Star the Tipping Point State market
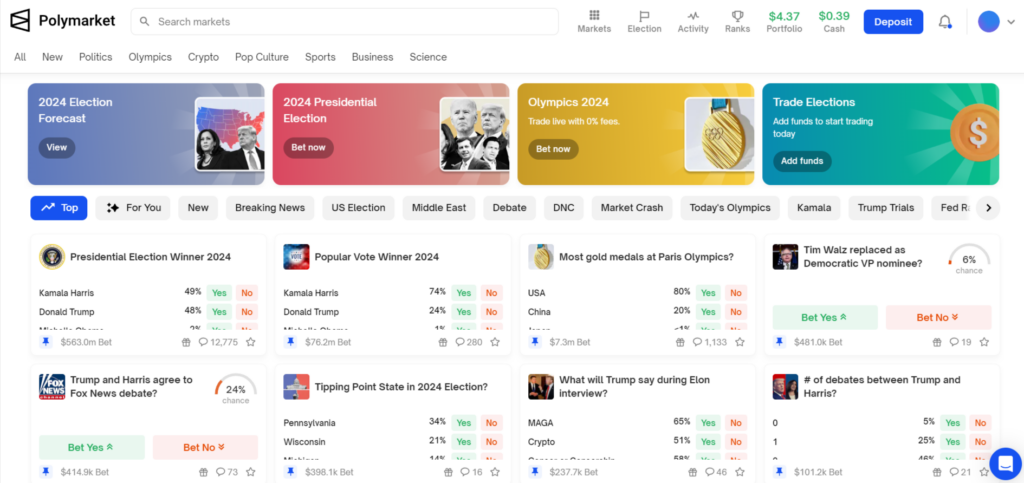 (495, 472)
